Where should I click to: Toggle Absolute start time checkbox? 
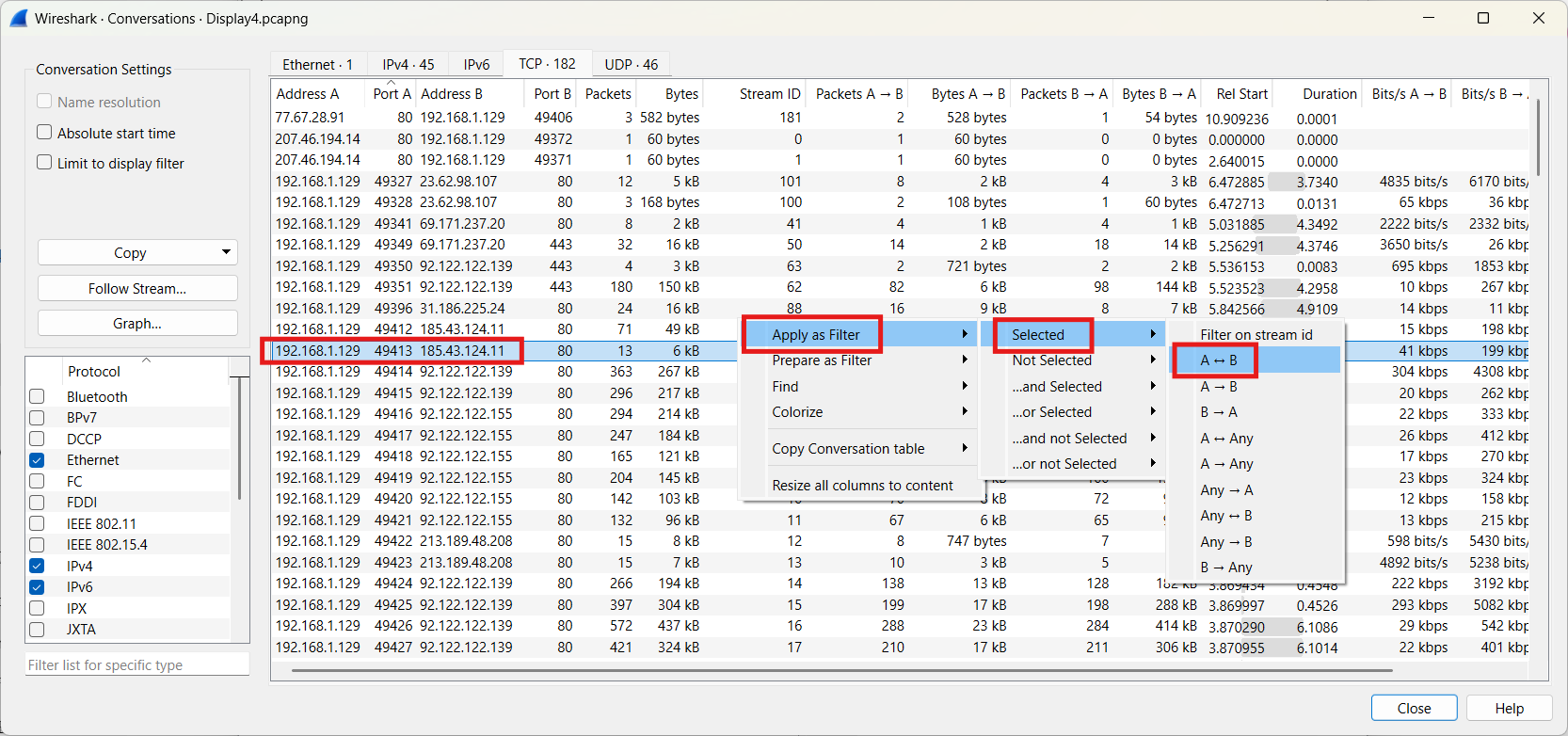(44, 133)
